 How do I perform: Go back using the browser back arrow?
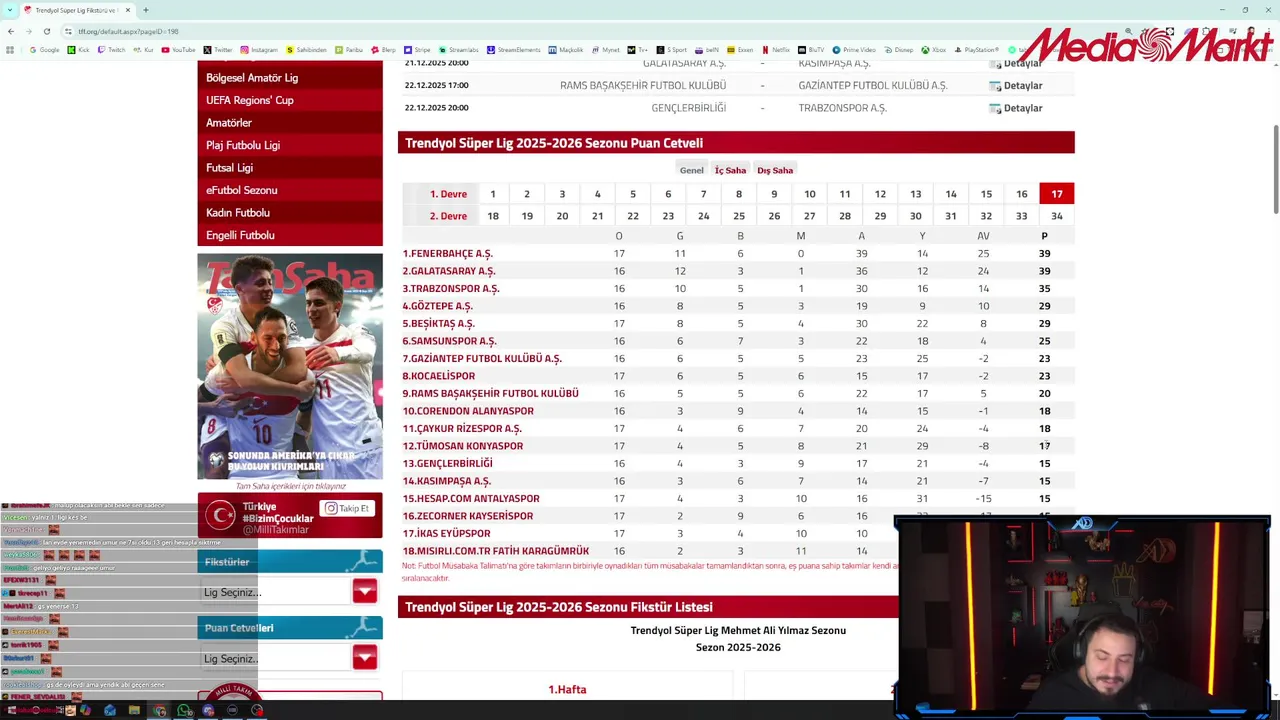click(x=12, y=31)
